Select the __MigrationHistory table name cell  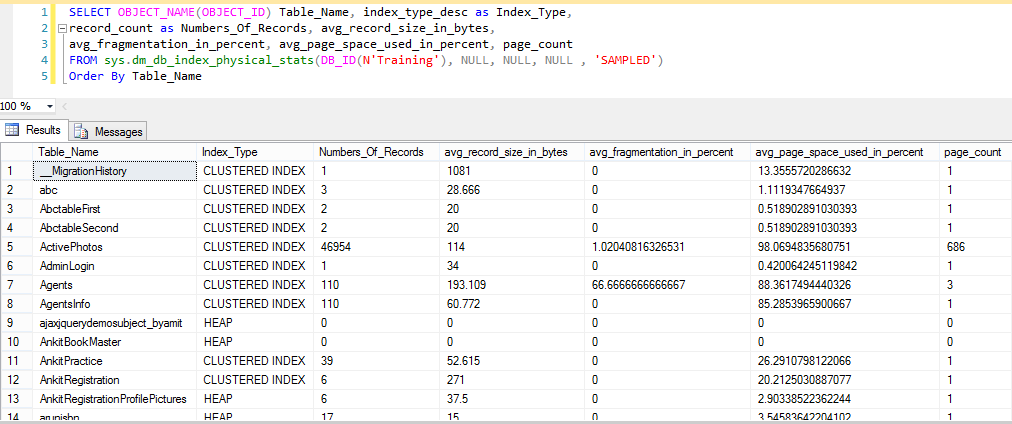(x=114, y=171)
